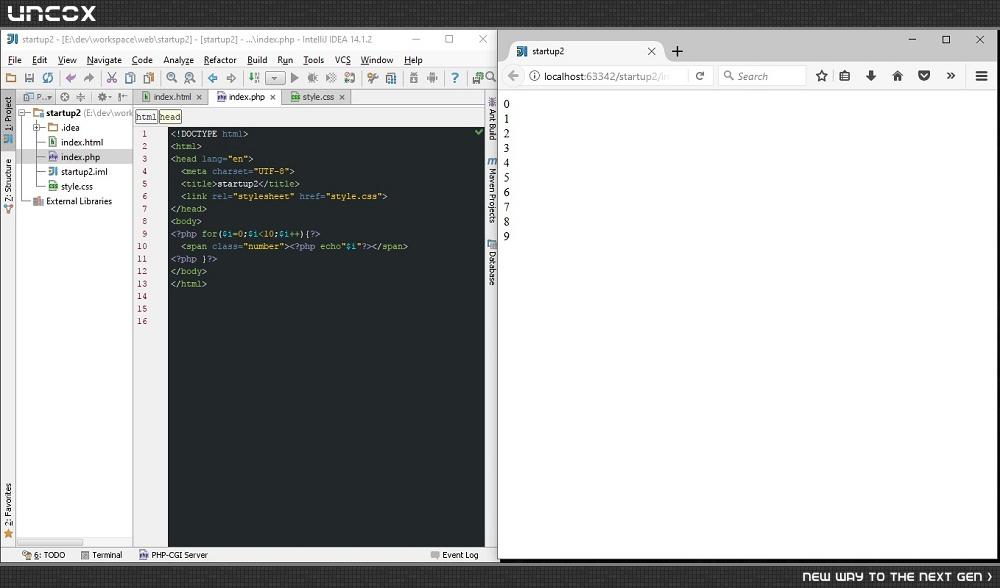The image size is (1000, 588).
Task: Click the Copy icon in IntelliJ toolbar
Action: tap(130, 78)
